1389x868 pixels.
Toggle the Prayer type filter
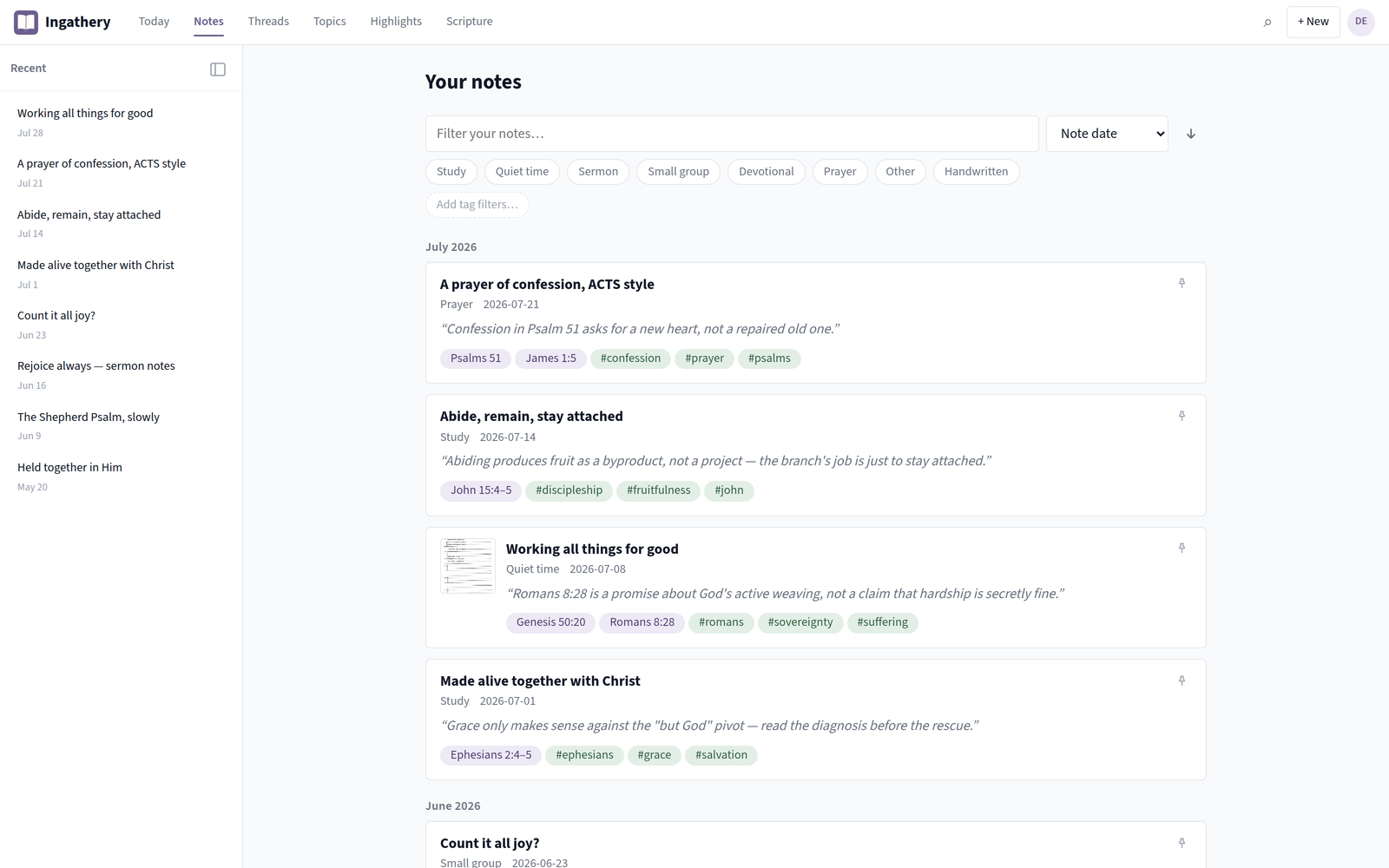click(x=840, y=172)
